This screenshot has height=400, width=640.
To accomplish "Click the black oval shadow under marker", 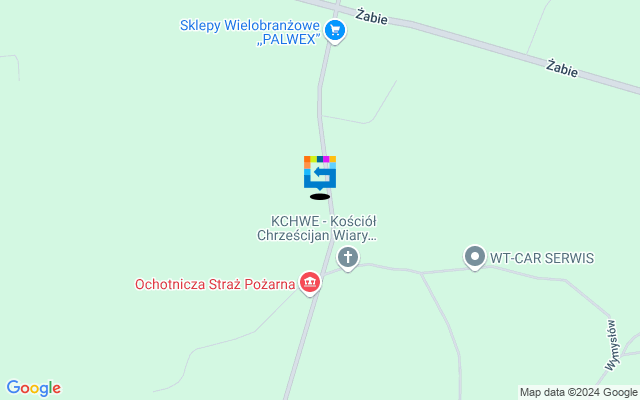I will click(320, 197).
